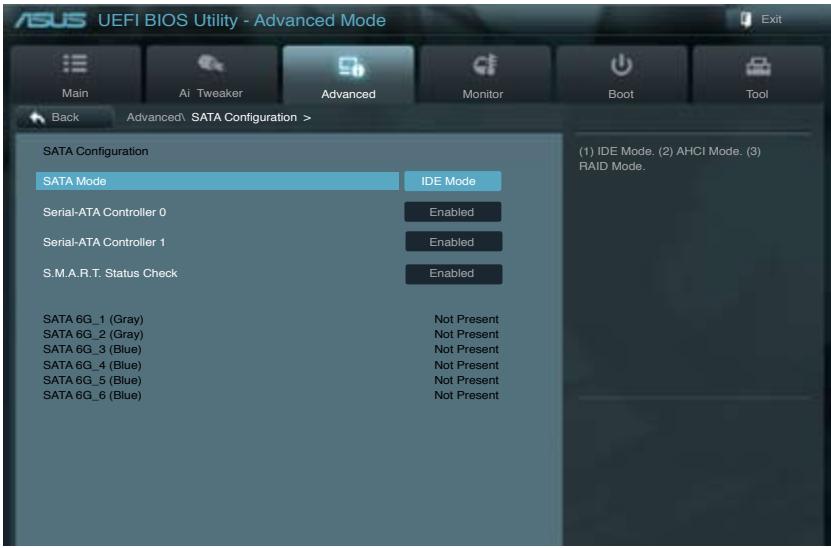Click Not Present for SATA 6G_2
831x548 pixels.
(466, 334)
